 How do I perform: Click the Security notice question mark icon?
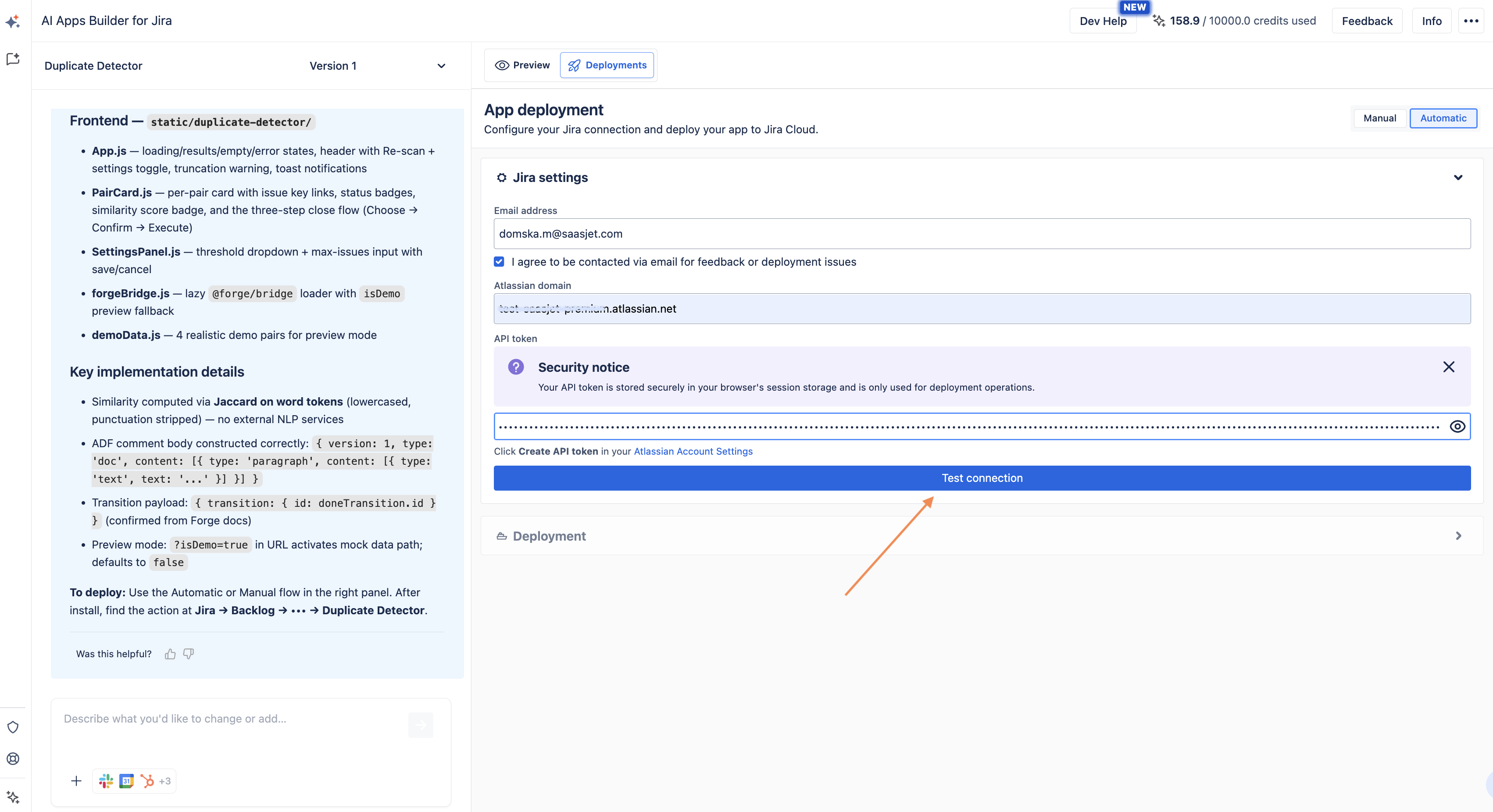(516, 367)
